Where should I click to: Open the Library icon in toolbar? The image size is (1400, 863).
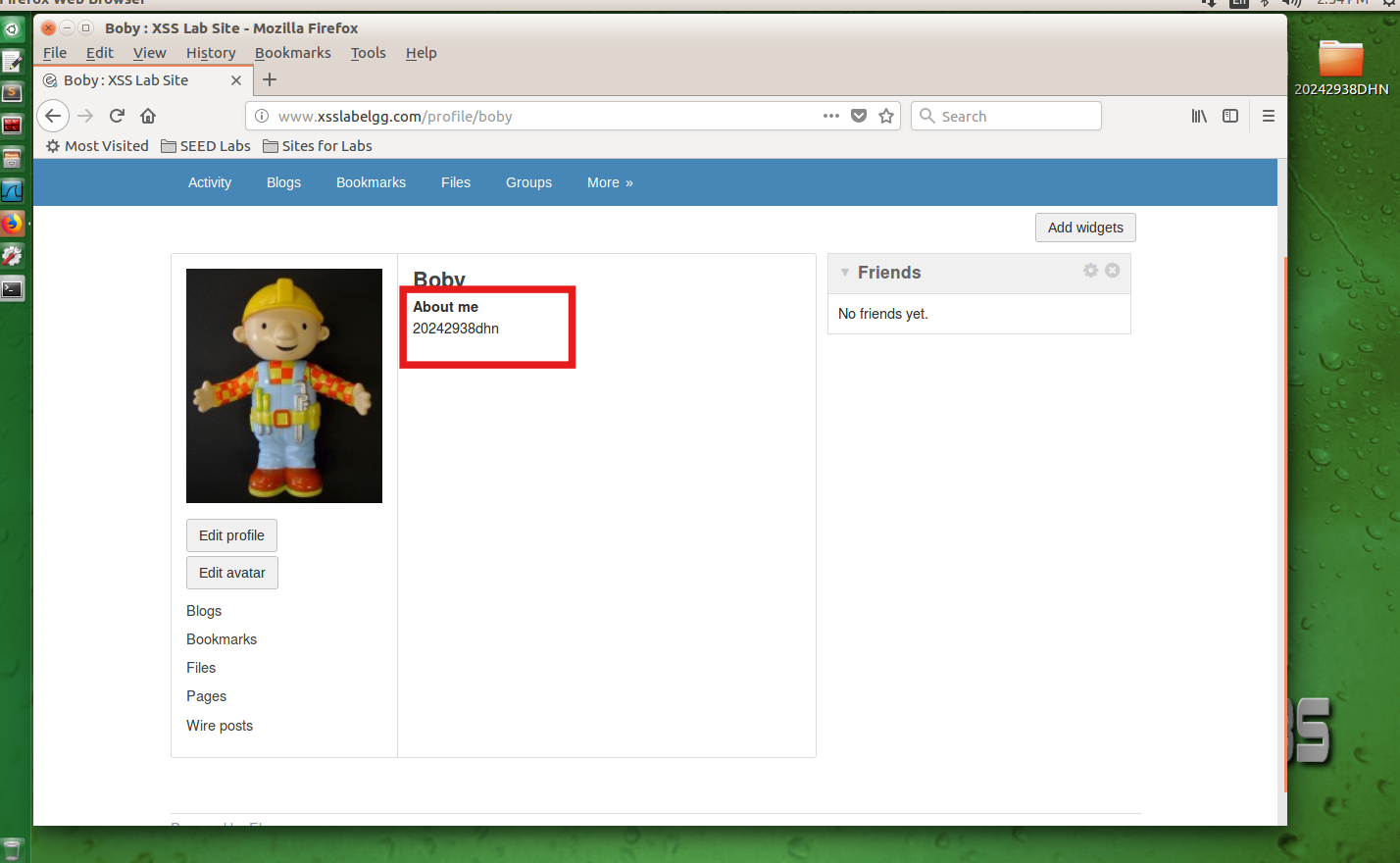point(1199,116)
